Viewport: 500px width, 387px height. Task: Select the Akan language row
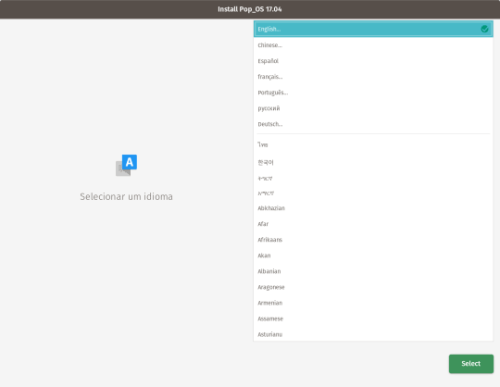[x=373, y=256]
